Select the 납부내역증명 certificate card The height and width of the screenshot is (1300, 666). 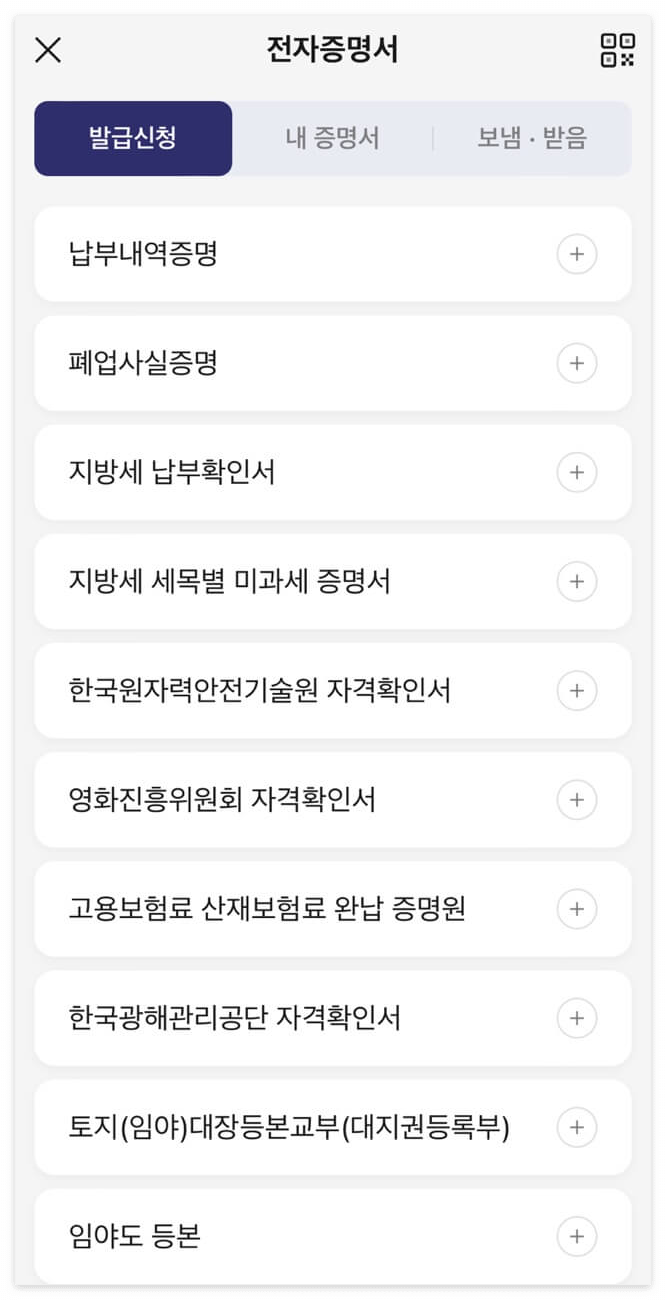coord(300,254)
